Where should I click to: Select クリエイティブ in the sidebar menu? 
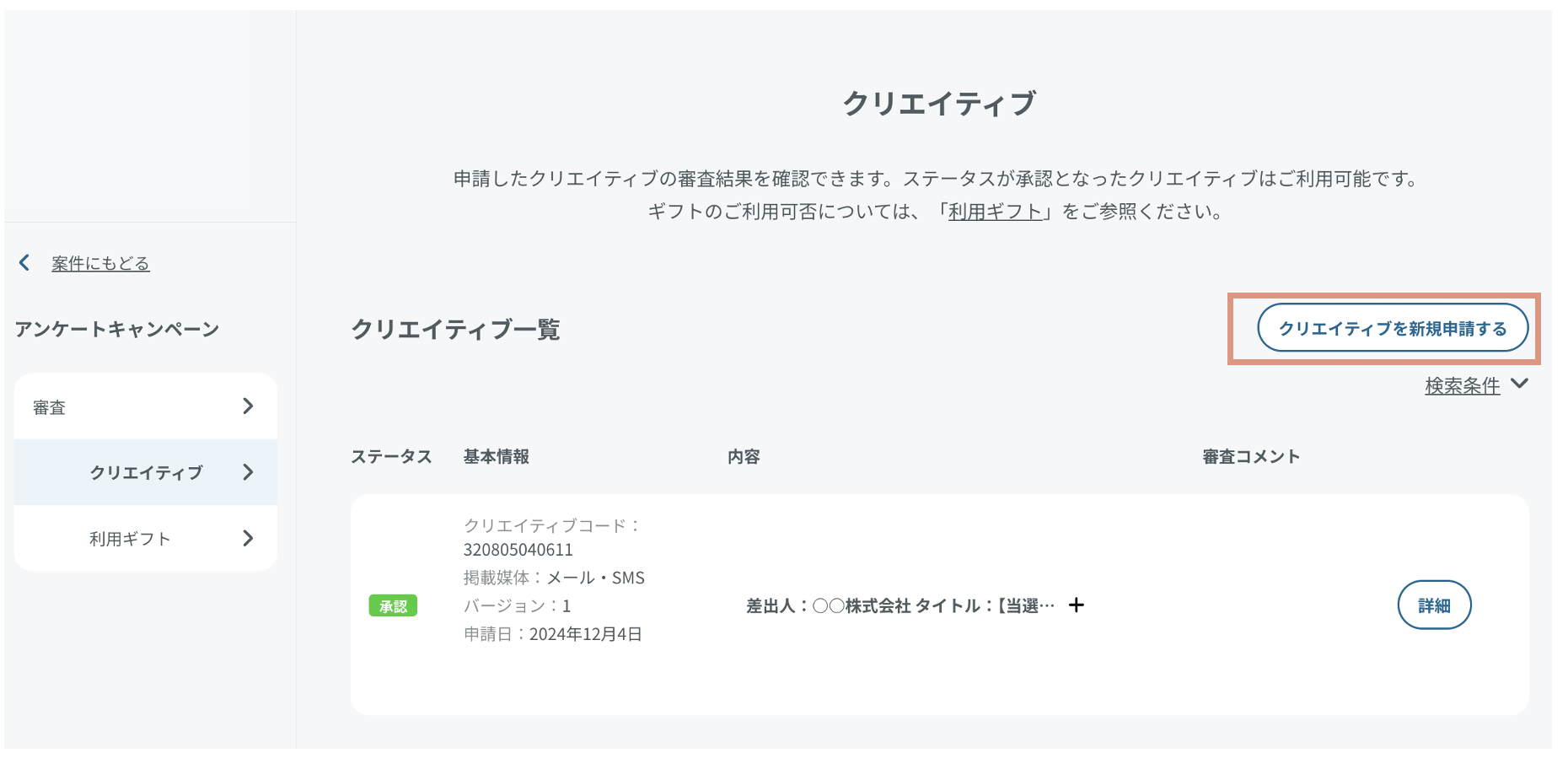146,473
